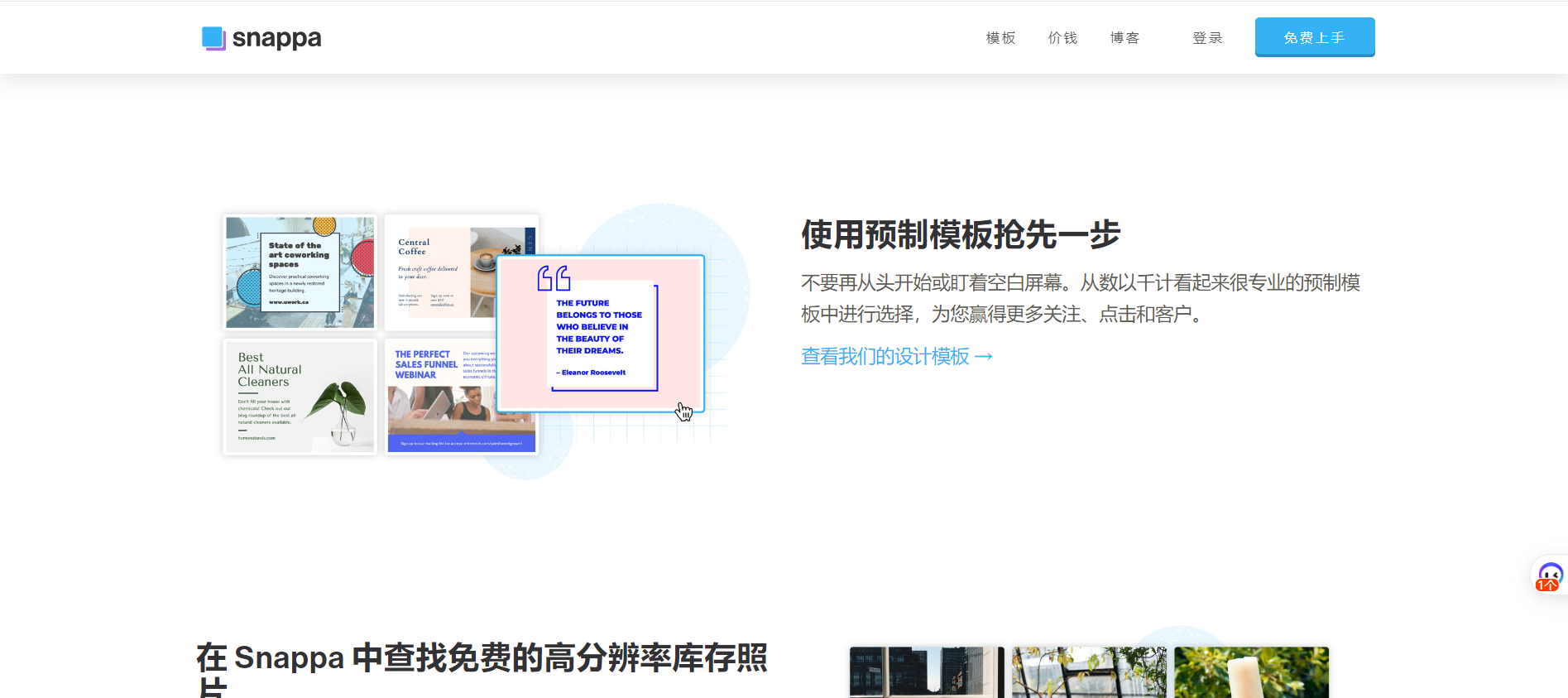Click the 免费上手 button
This screenshot has height=698, width=1568.
[1315, 37]
